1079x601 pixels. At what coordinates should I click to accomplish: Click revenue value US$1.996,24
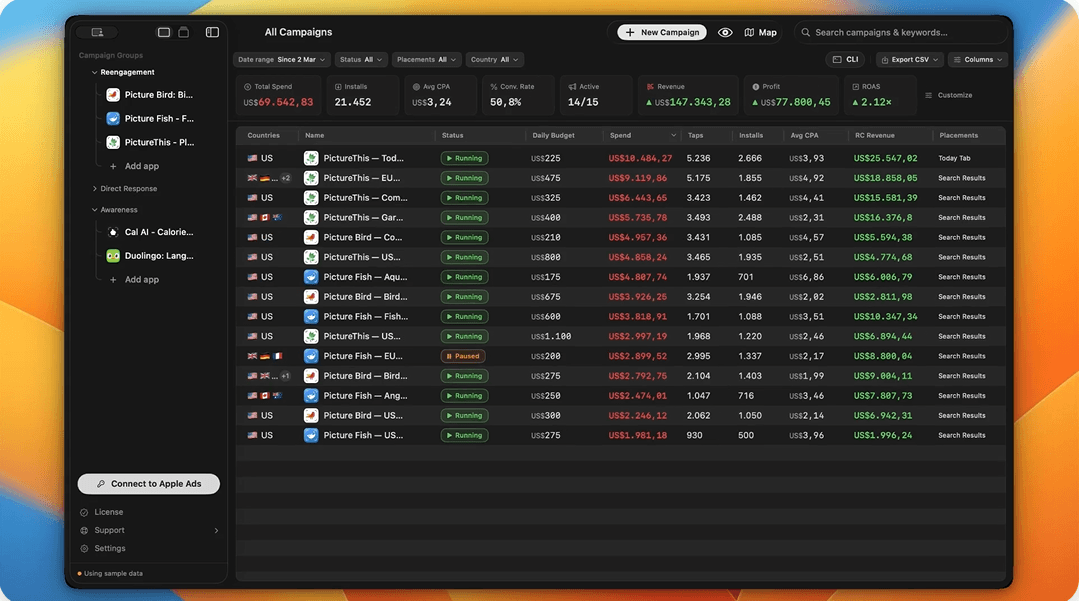(x=883, y=436)
